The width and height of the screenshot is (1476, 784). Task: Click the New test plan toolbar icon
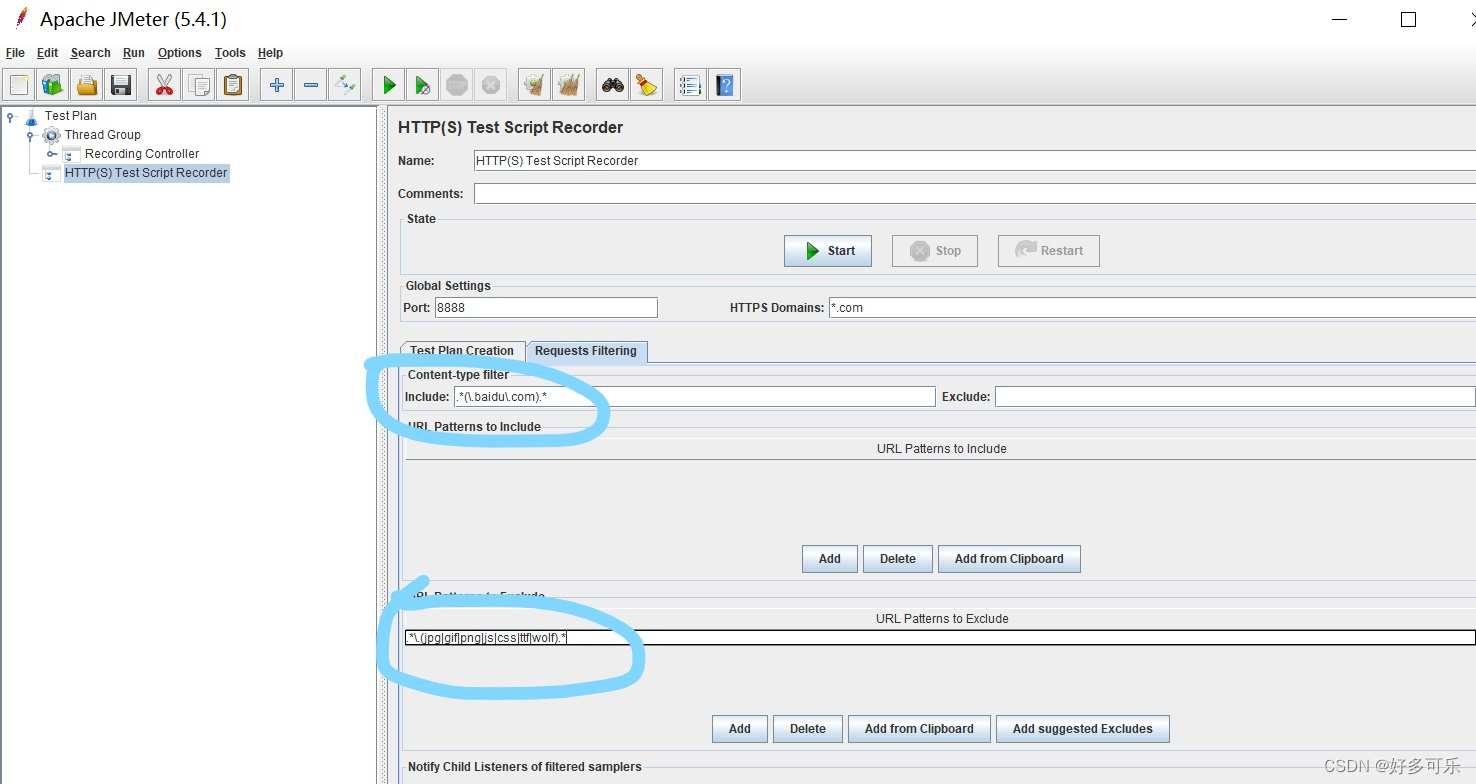coord(20,85)
